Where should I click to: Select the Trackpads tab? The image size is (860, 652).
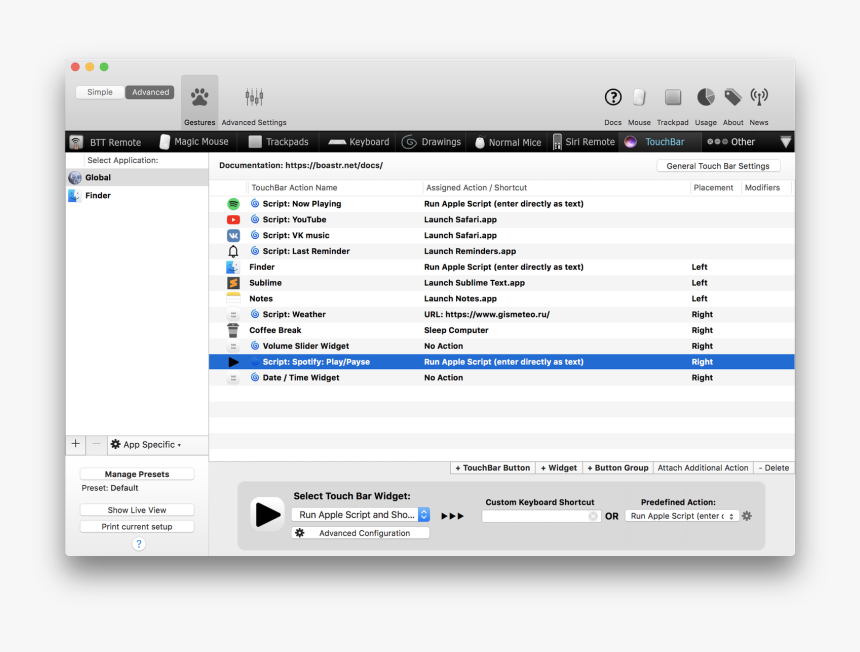[x=279, y=142]
